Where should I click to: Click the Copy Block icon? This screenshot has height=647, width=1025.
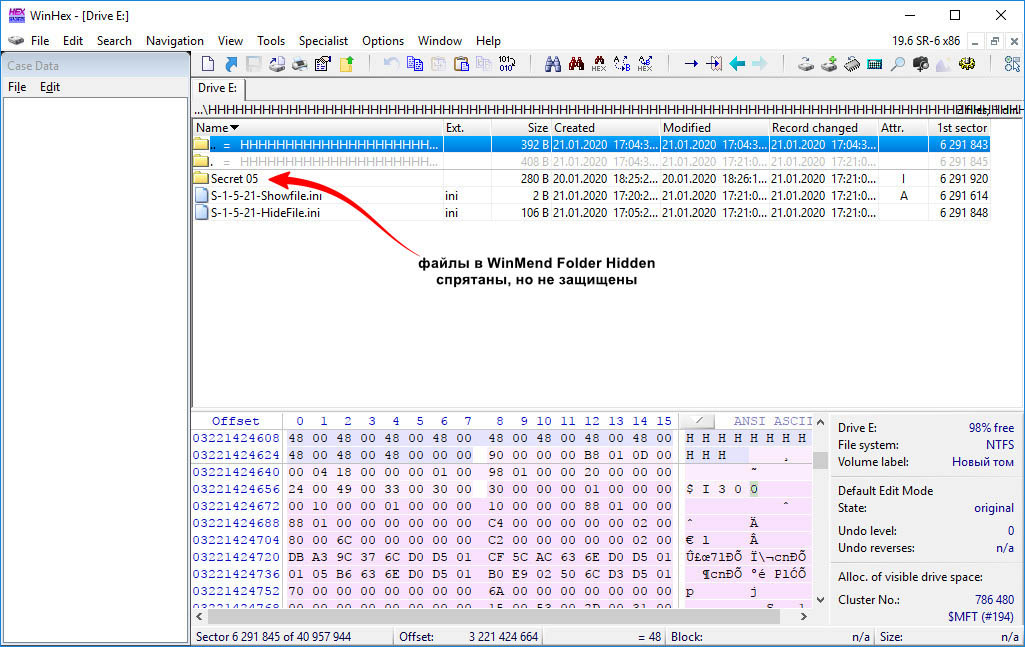point(414,63)
